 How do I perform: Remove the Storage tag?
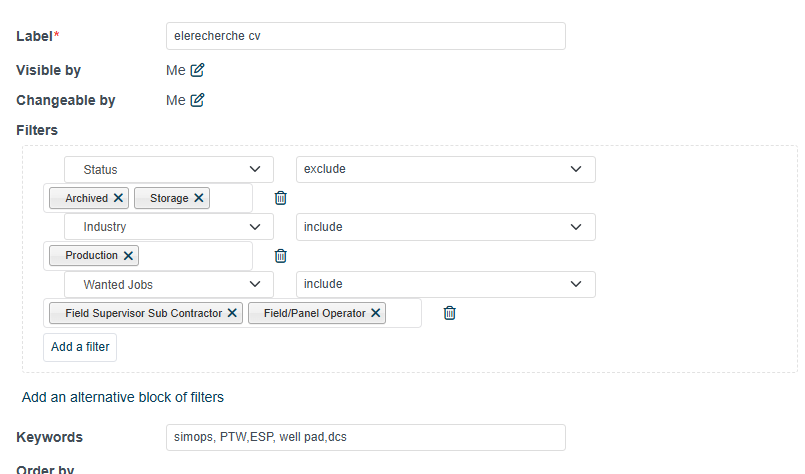(x=199, y=198)
